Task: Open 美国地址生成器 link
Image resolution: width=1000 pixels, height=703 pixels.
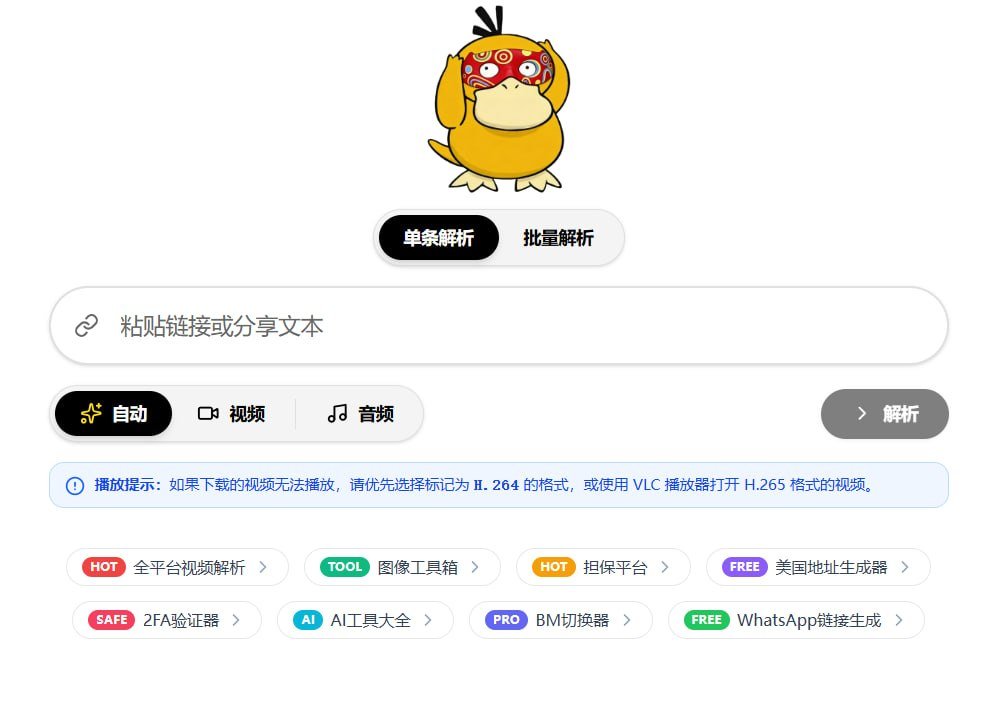Action: click(818, 567)
